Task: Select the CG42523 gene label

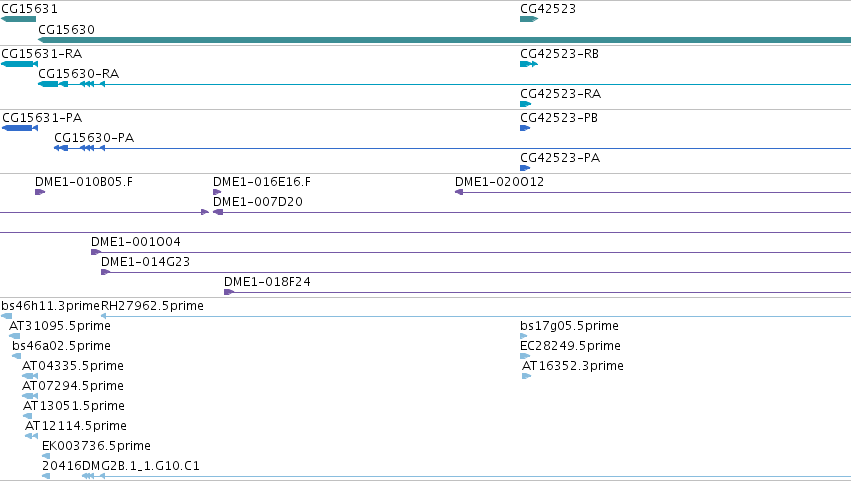Action: tap(548, 9)
